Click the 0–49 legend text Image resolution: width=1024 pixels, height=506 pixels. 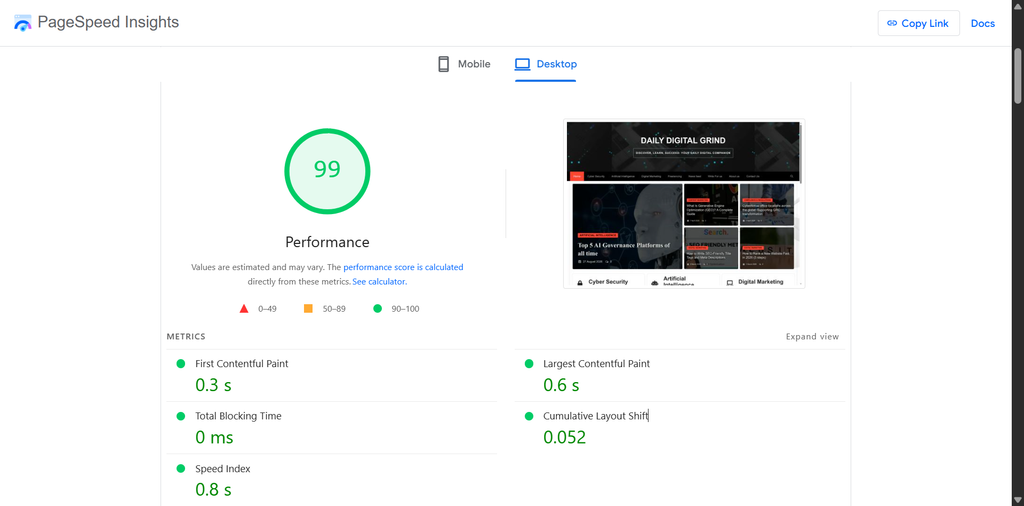(x=267, y=309)
